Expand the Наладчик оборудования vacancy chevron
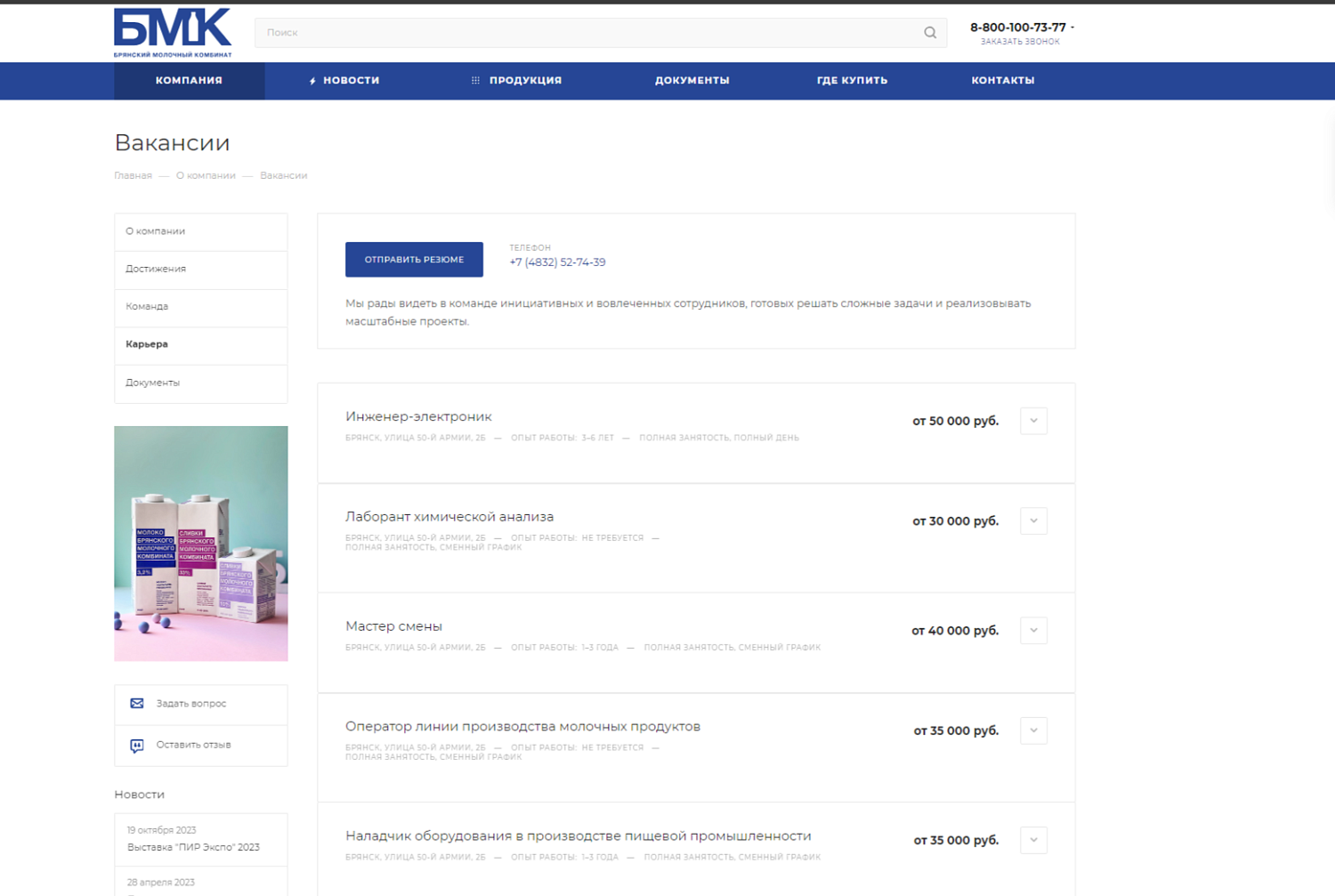Image resolution: width=1335 pixels, height=896 pixels. click(1033, 840)
